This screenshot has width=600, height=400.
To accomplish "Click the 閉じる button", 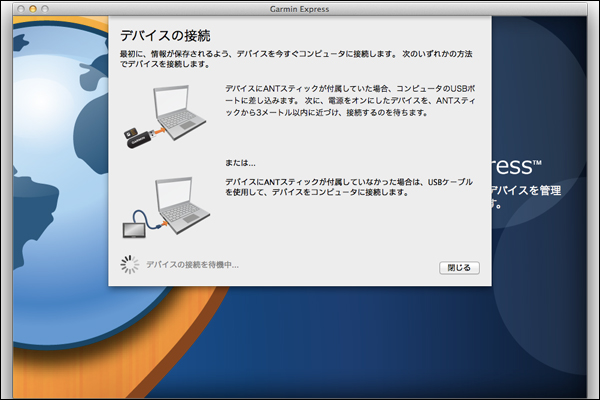I will (459, 268).
